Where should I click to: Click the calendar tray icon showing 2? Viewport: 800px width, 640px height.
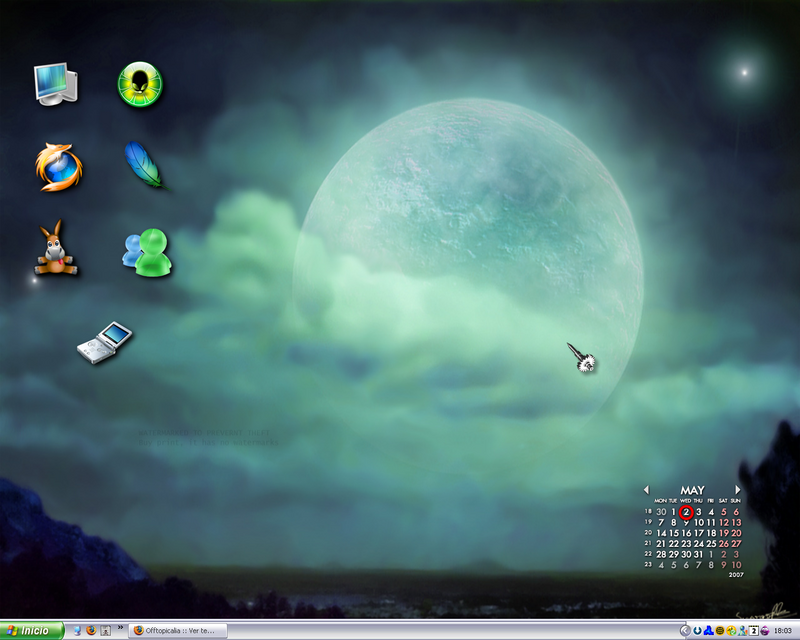coord(754,631)
